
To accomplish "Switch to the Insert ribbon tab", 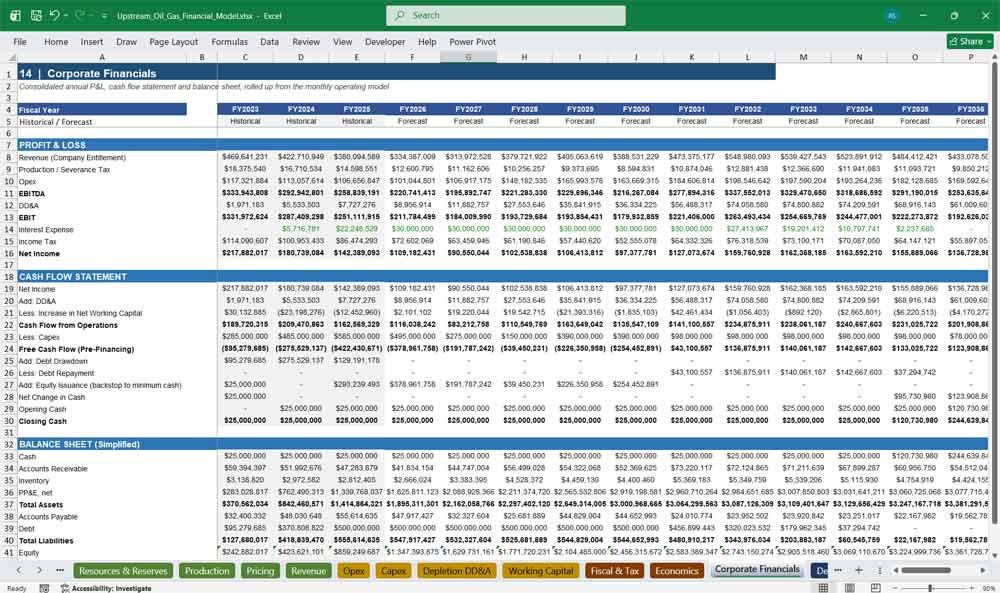I will click(x=92, y=41).
